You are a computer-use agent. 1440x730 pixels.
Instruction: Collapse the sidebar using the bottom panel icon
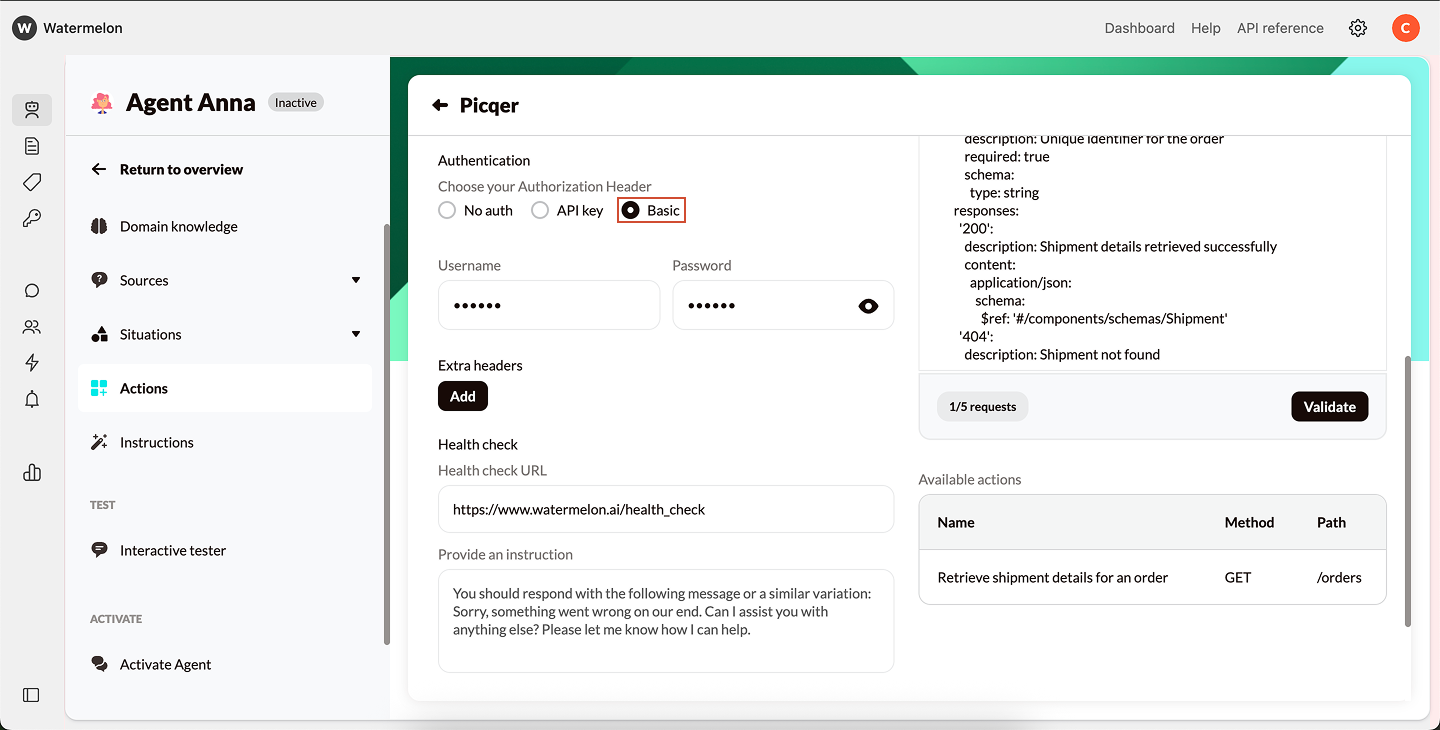click(x=31, y=695)
